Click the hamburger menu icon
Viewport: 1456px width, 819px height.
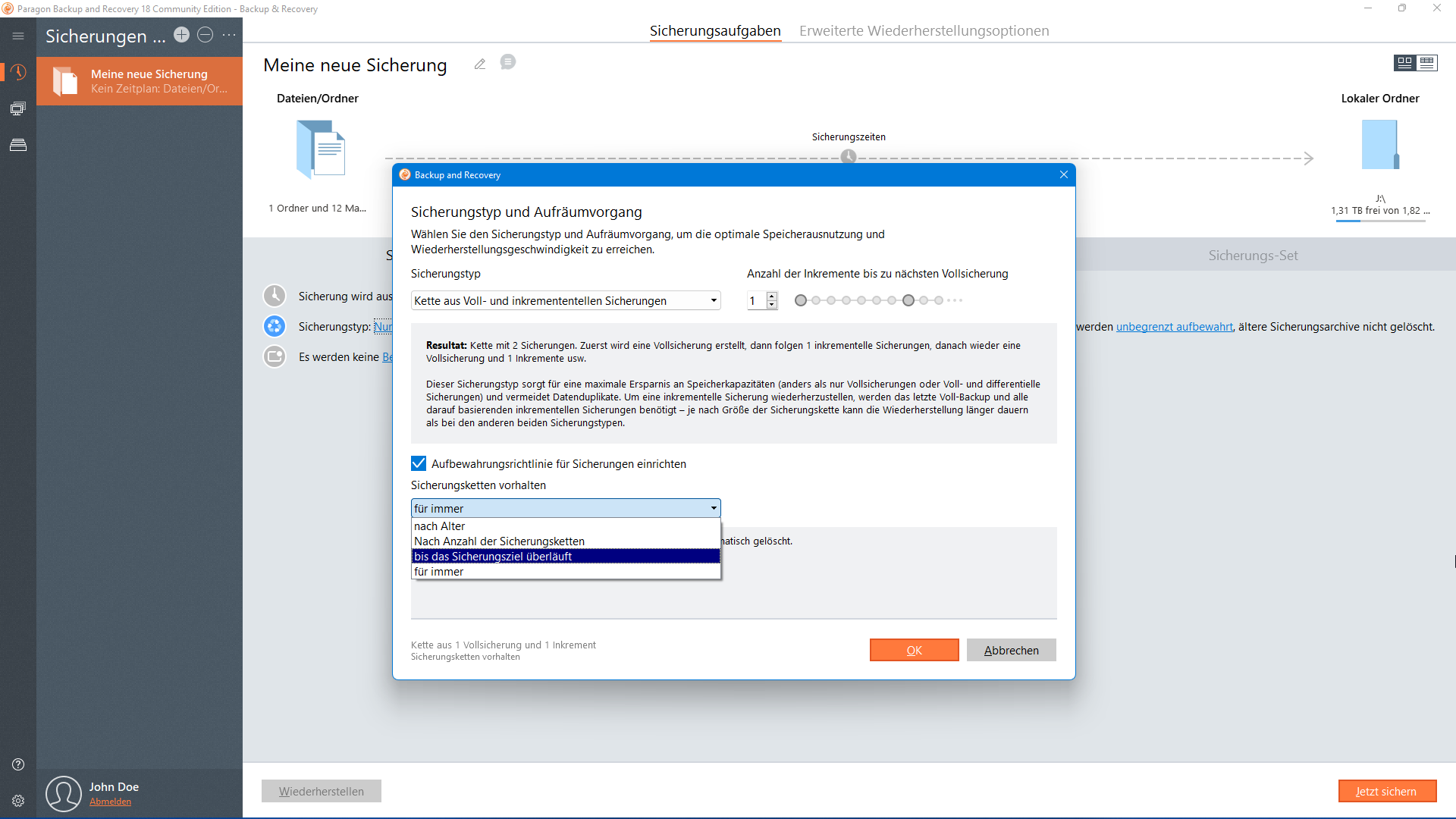(18, 36)
